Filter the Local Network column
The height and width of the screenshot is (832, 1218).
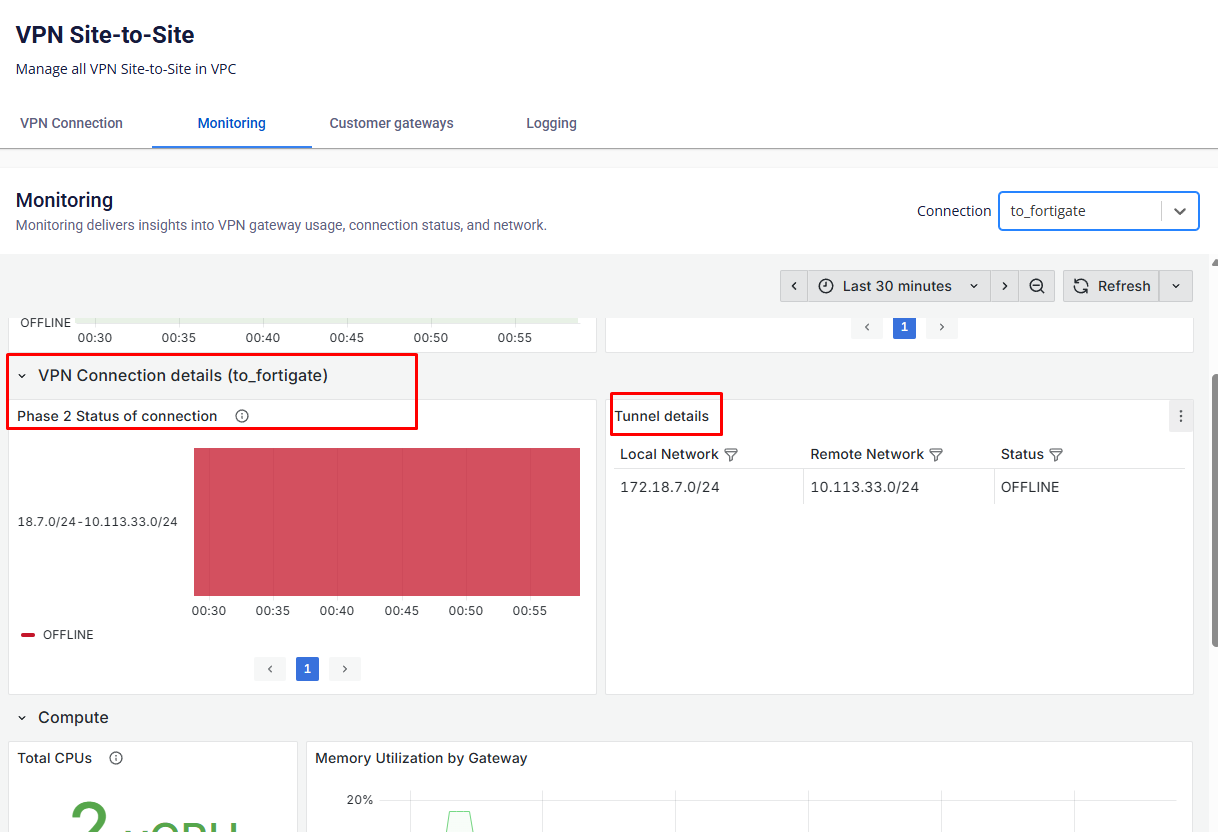(x=731, y=455)
